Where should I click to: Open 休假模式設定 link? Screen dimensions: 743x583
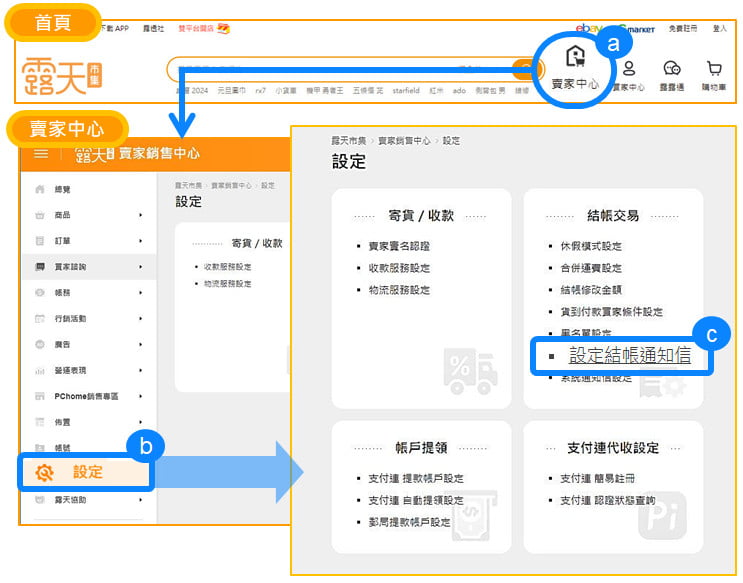click(x=591, y=246)
